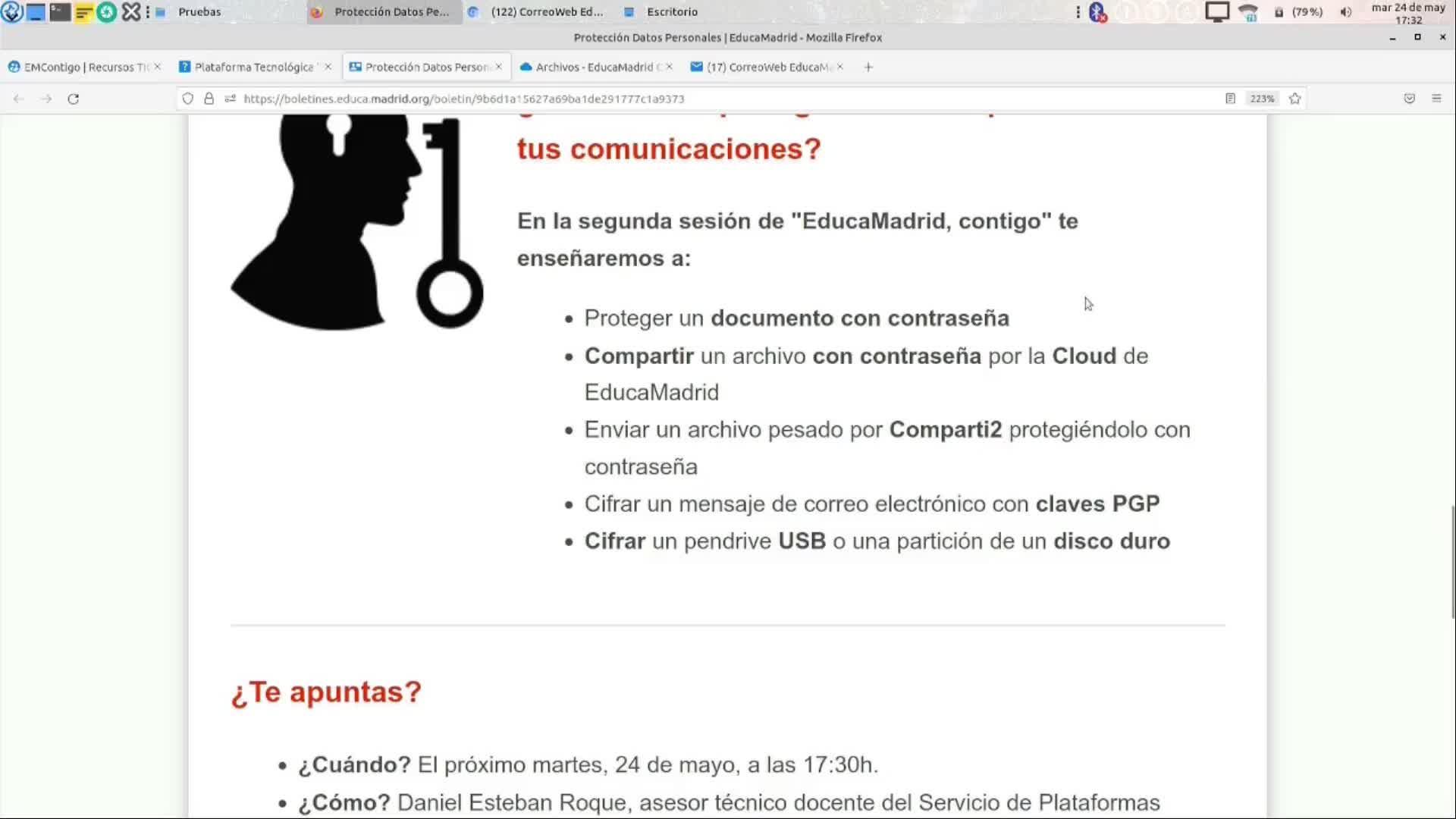
Task: Show tracking protection shield info
Action: point(188,99)
